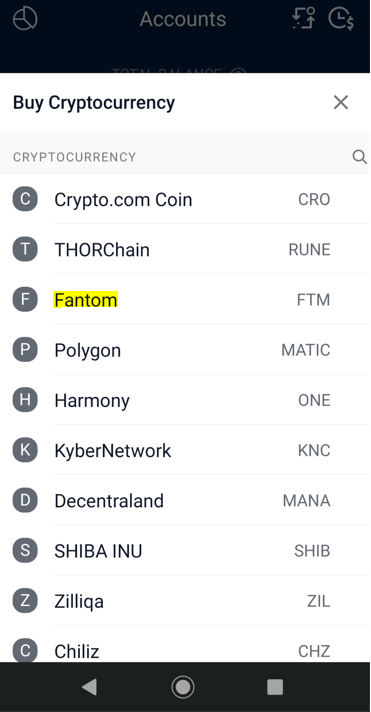Tap the Android home circle button
371x712 pixels.
point(183,687)
